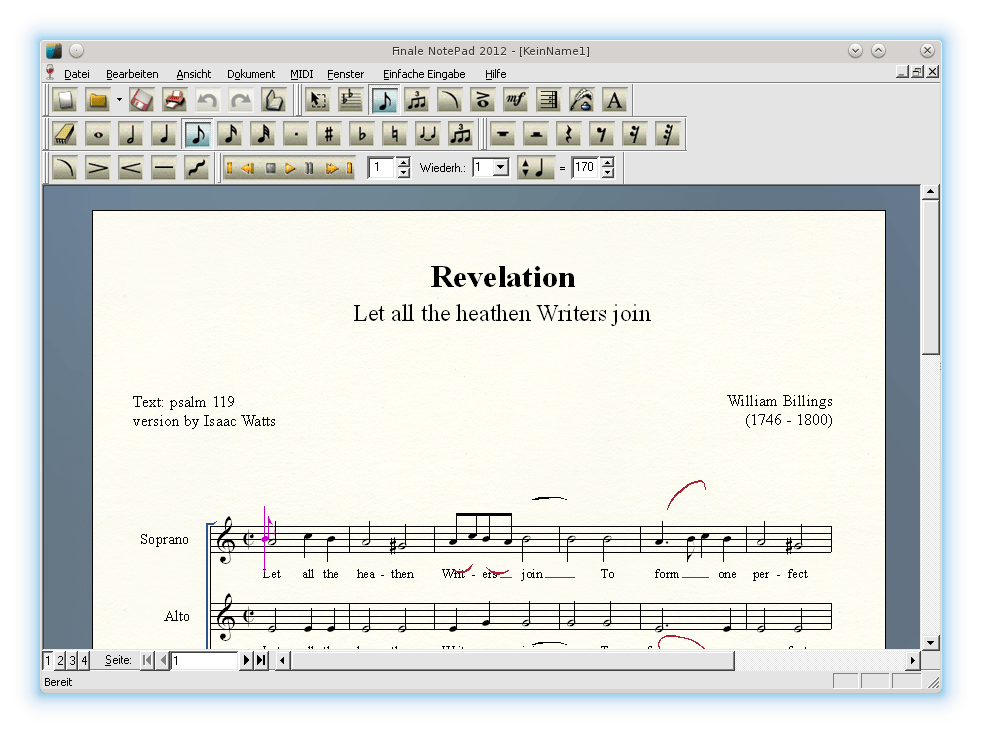Insert a half rest
This screenshot has height=733, width=982.
[x=535, y=134]
